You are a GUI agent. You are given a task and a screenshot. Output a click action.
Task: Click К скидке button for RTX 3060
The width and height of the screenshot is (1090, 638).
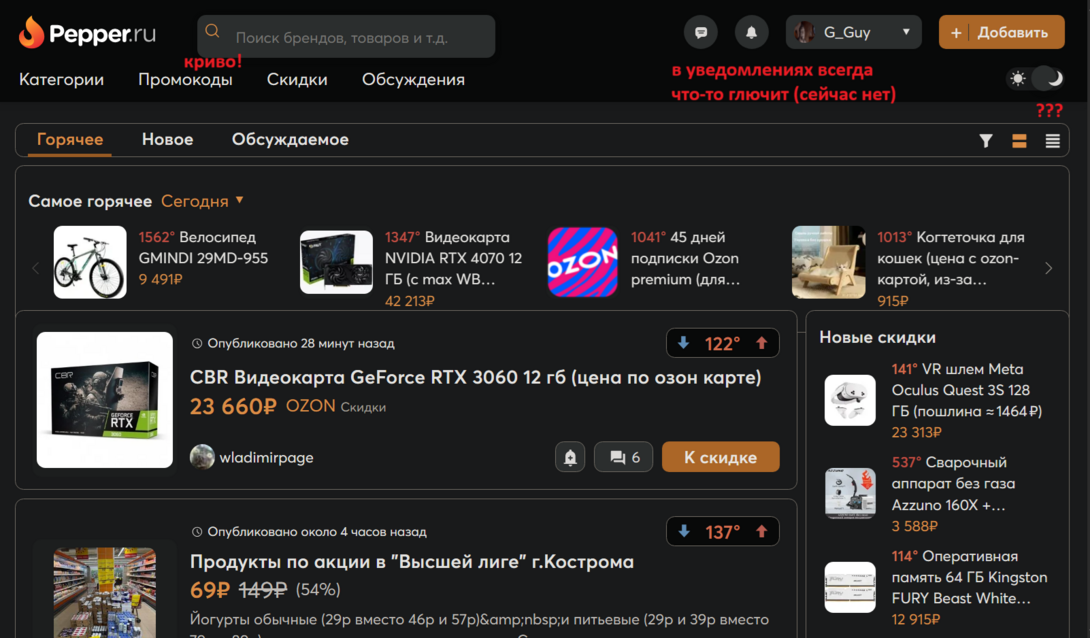(x=720, y=457)
